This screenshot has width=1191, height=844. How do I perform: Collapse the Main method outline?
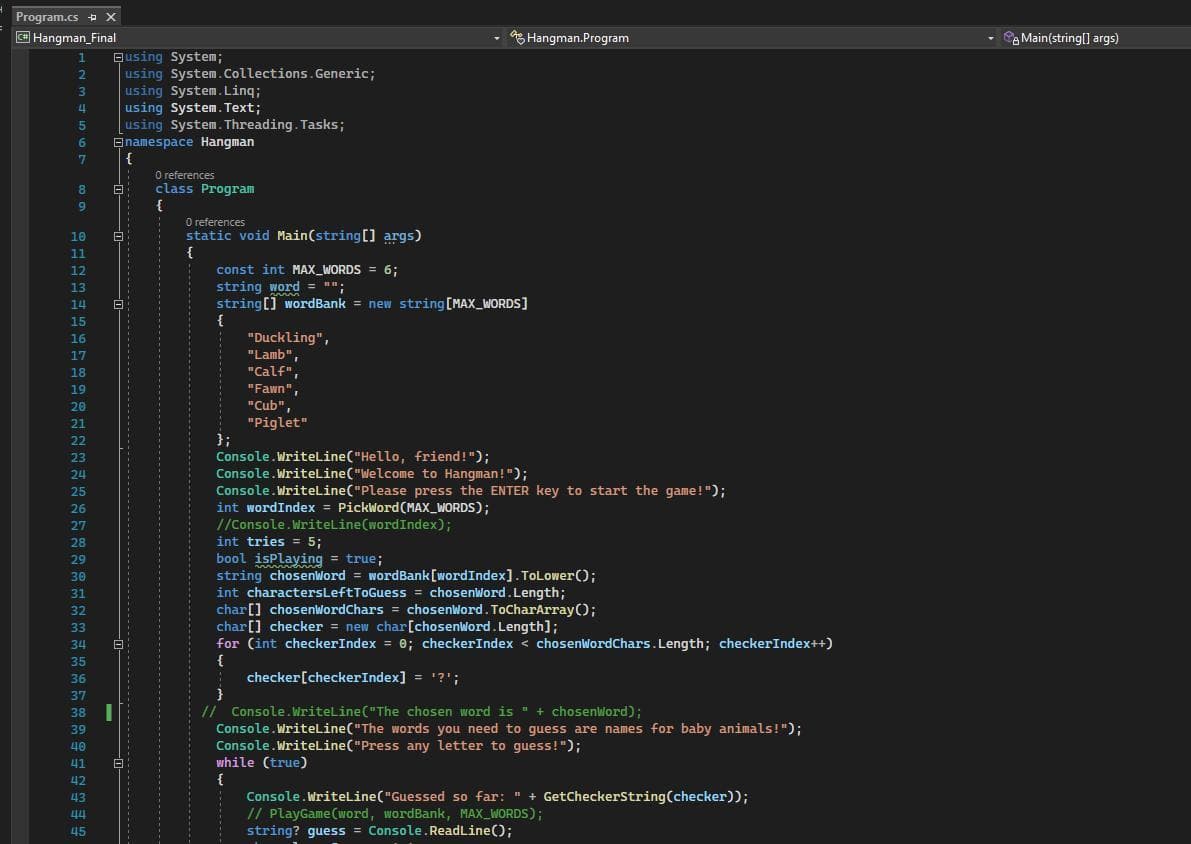click(118, 236)
